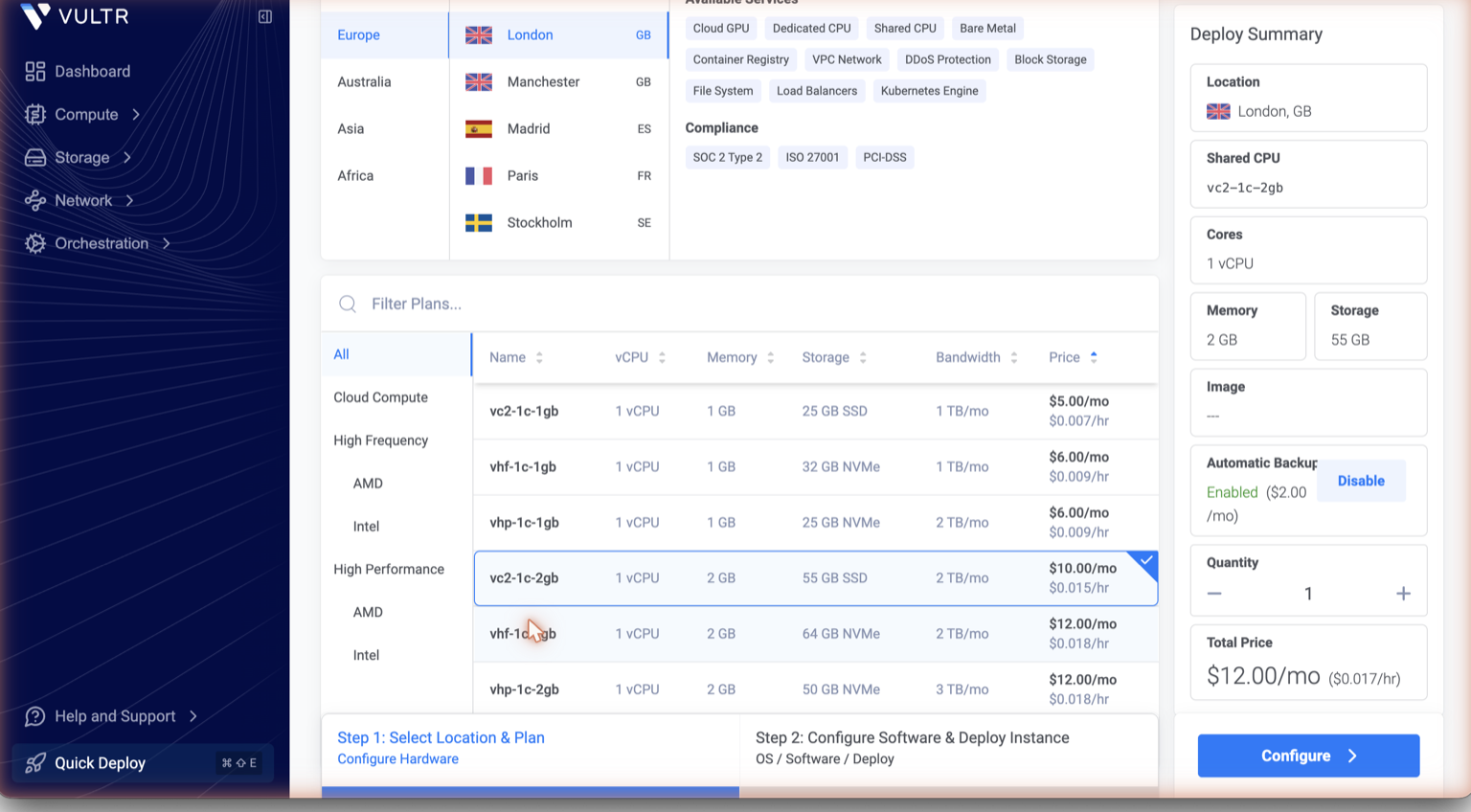This screenshot has width=1471, height=812.
Task: Select the Cloud Compute category
Action: (396, 397)
